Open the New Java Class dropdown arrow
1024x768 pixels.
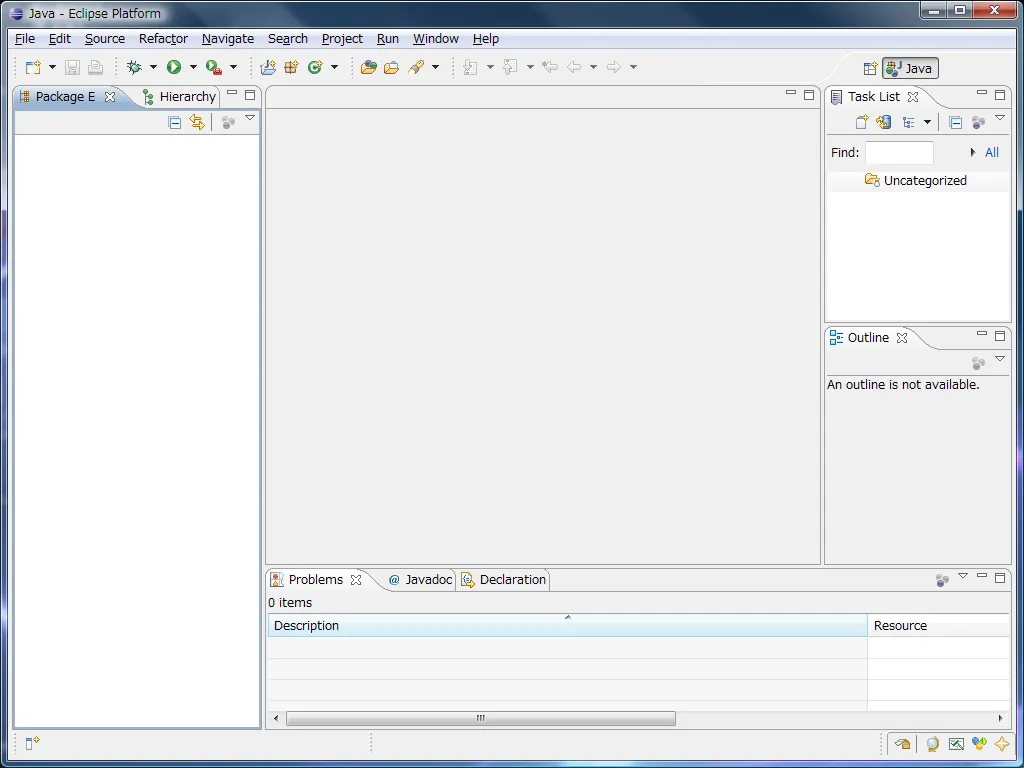334,67
